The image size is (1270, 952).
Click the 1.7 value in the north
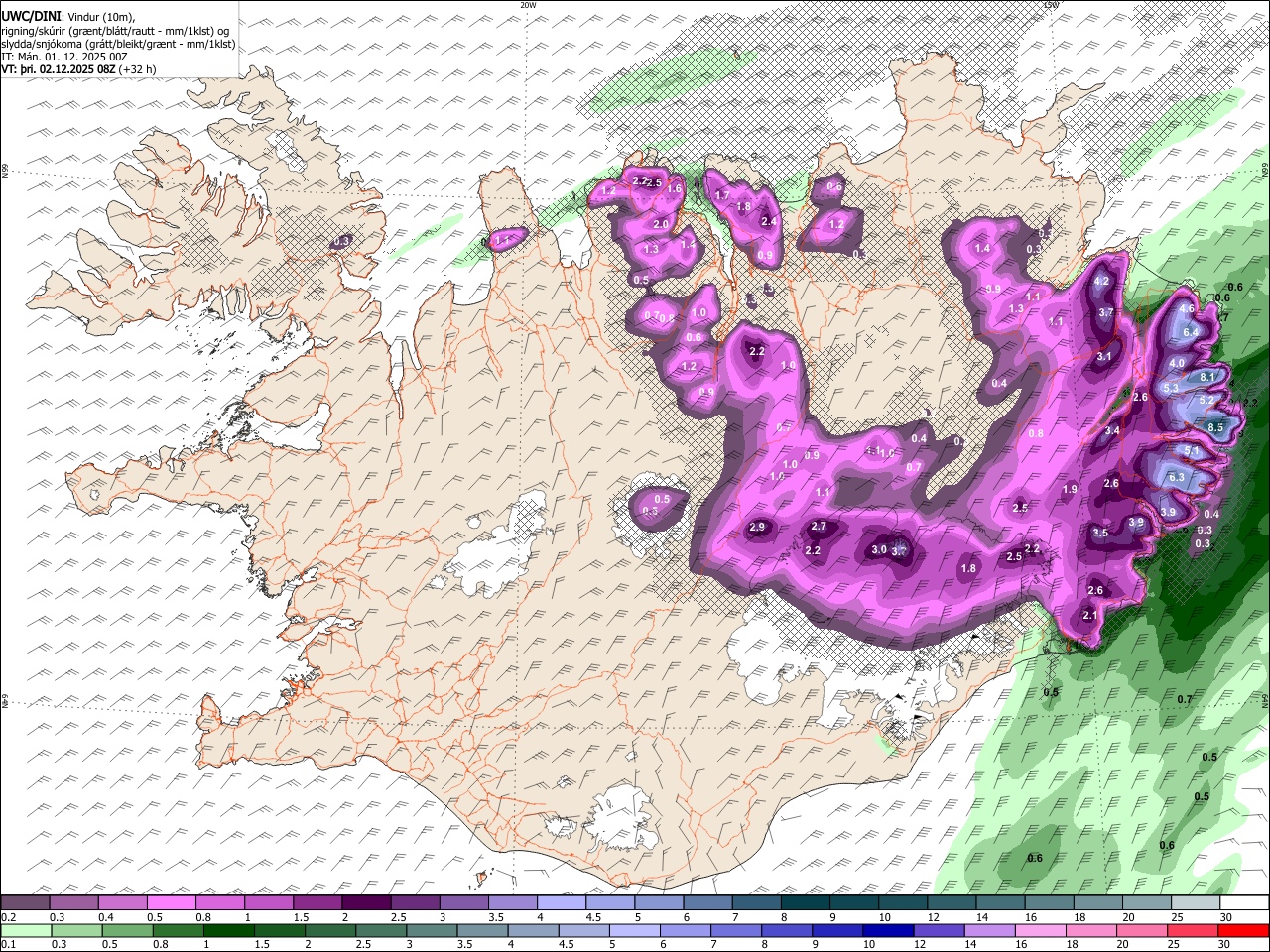pos(723,195)
